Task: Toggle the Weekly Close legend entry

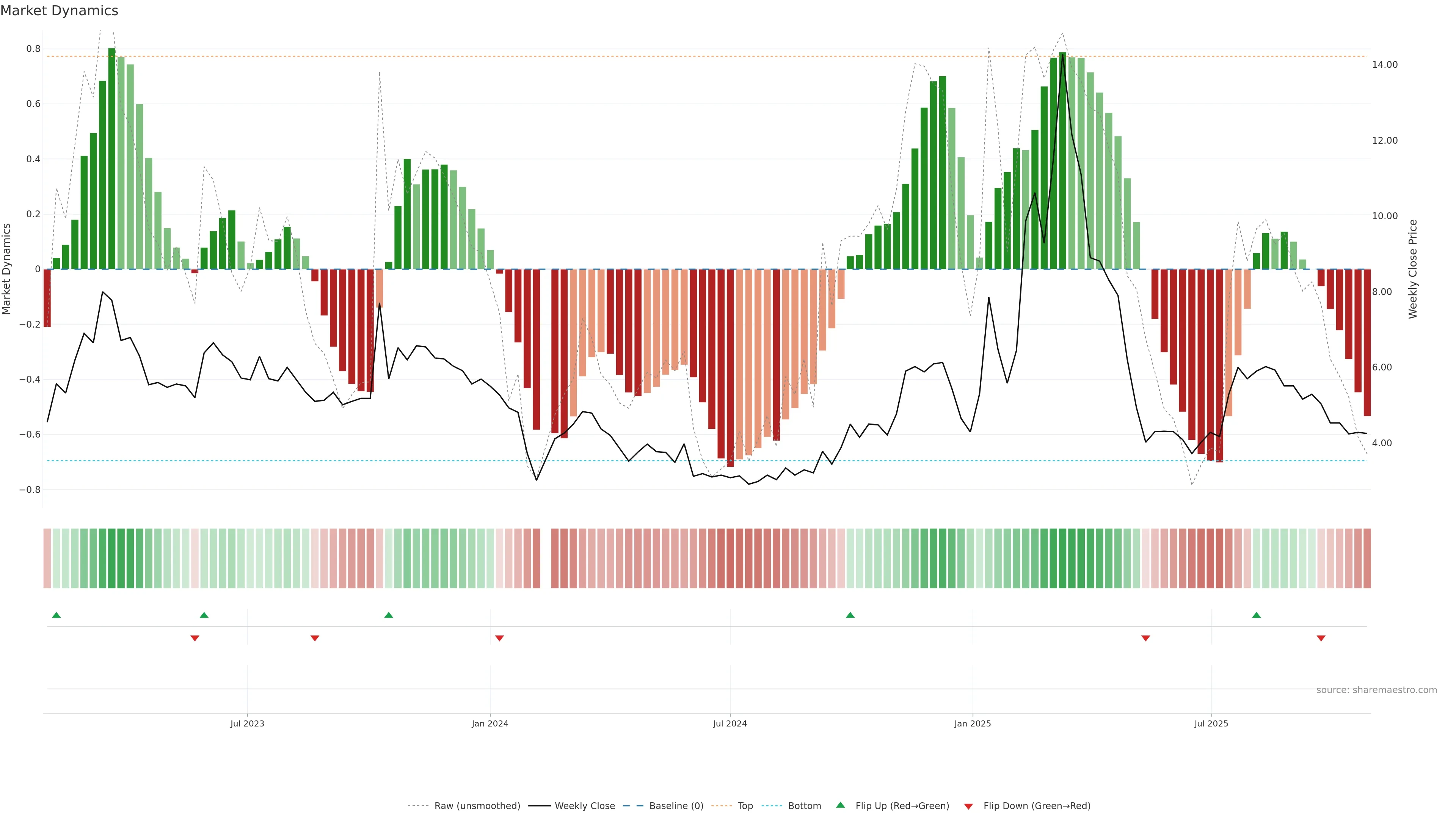Action: tap(584, 806)
